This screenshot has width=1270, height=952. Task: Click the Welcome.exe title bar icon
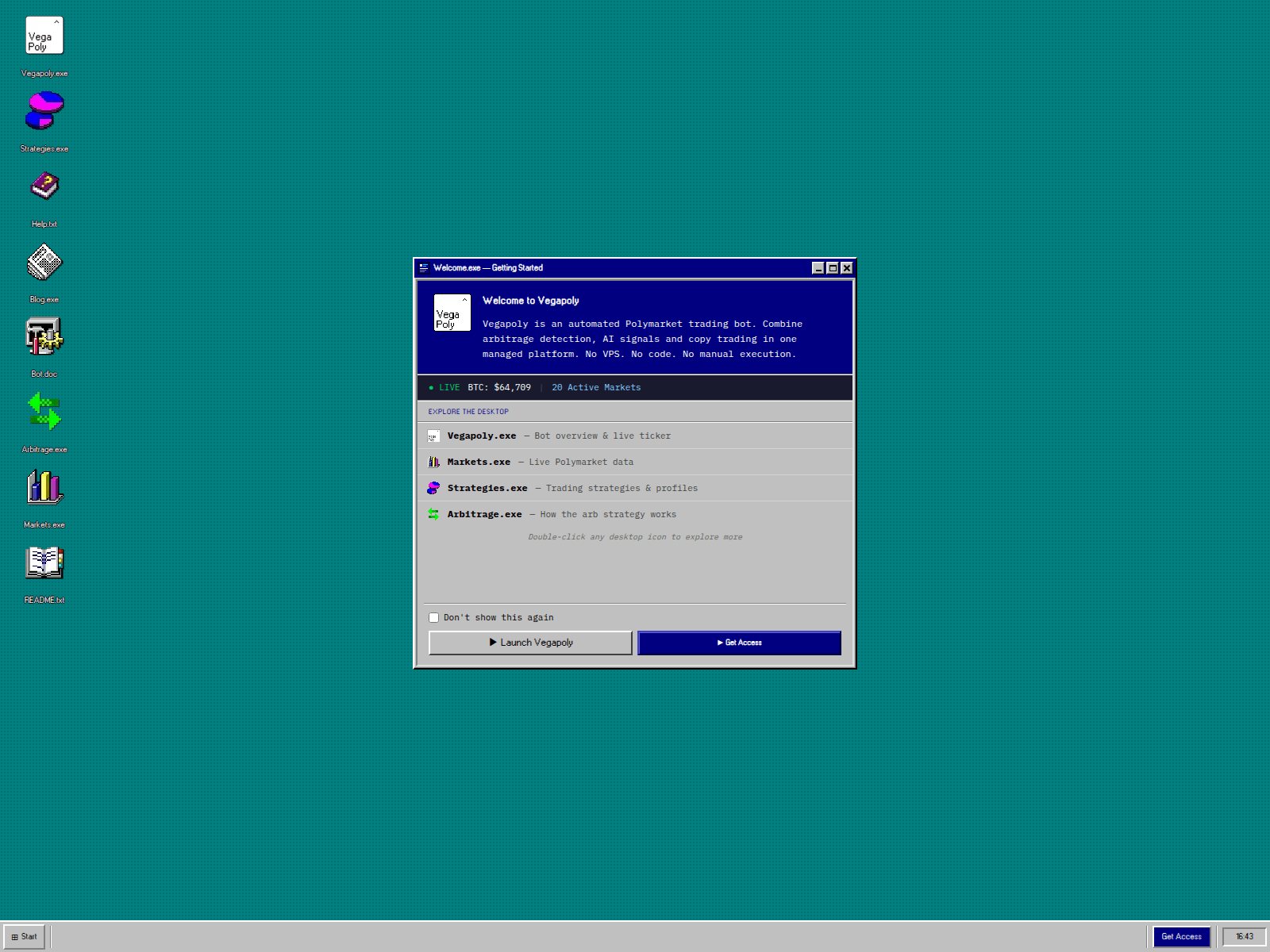point(424,268)
